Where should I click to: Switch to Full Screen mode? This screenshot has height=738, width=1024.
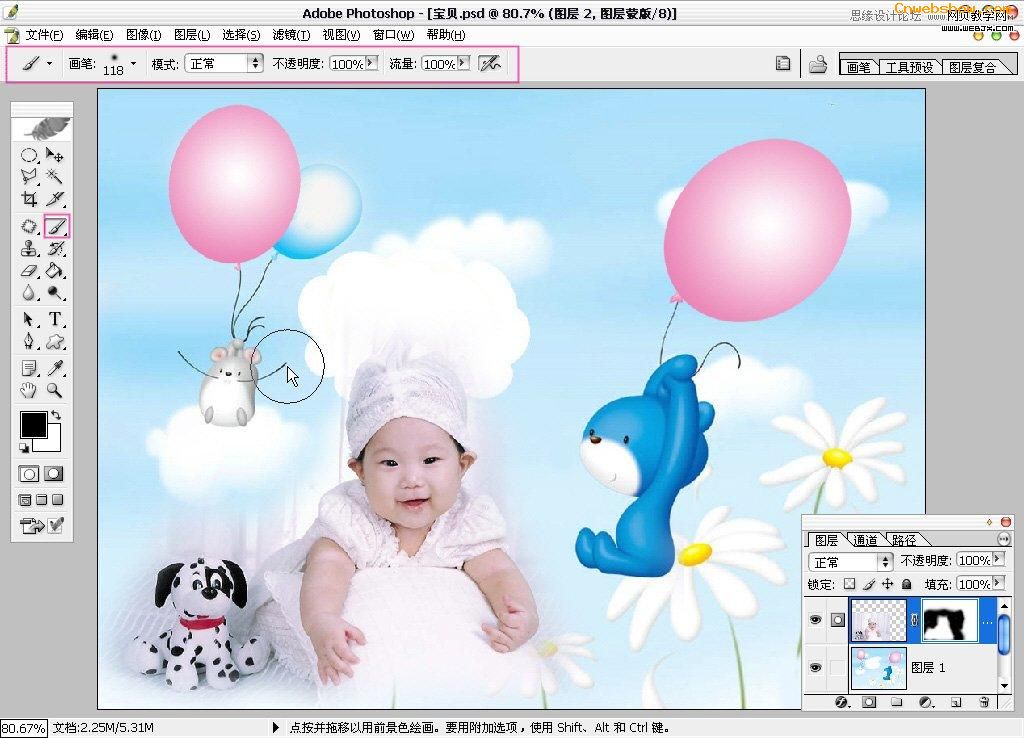pyautogui.click(x=58, y=500)
